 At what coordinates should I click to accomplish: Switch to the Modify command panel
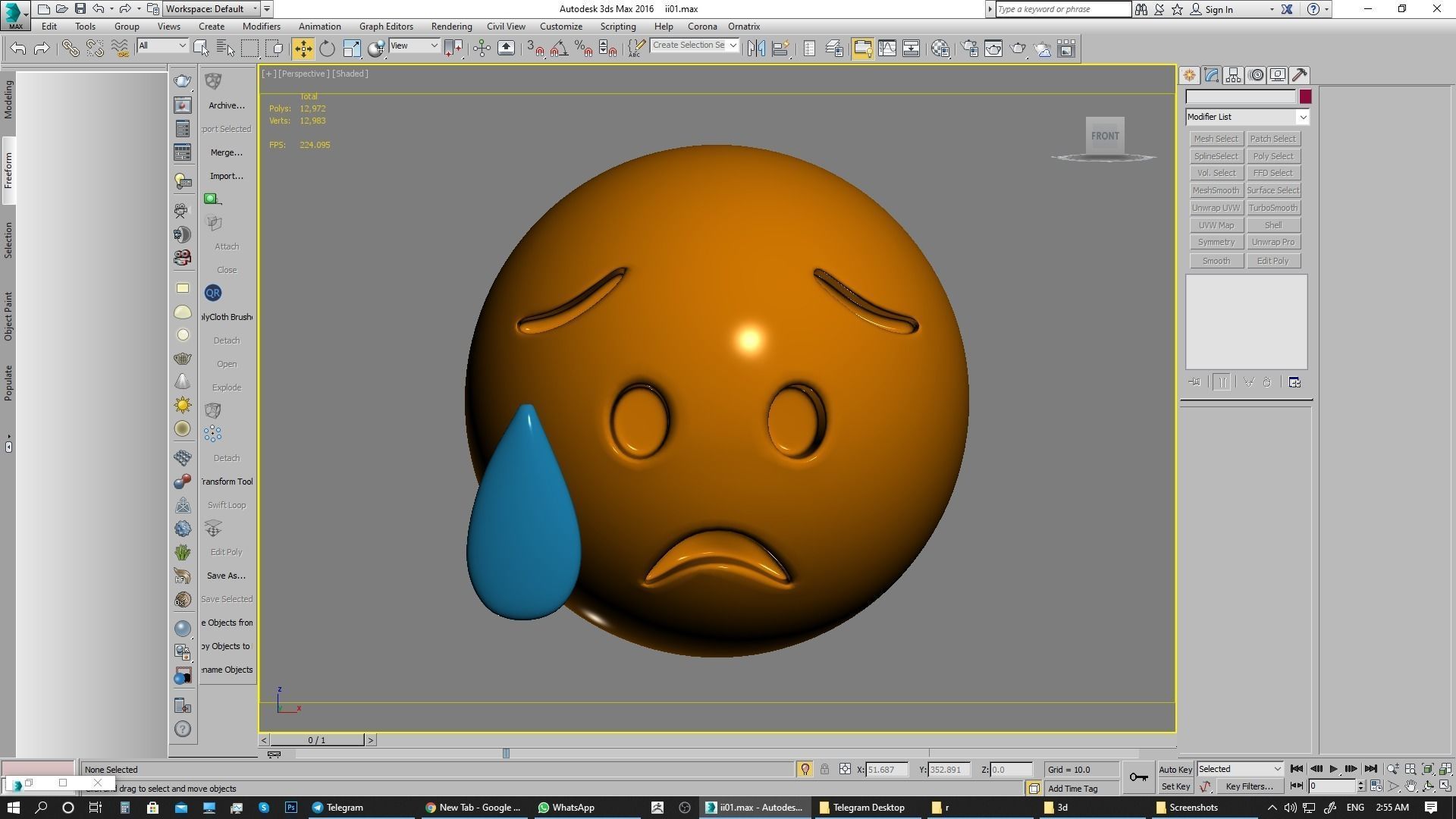tap(1211, 75)
